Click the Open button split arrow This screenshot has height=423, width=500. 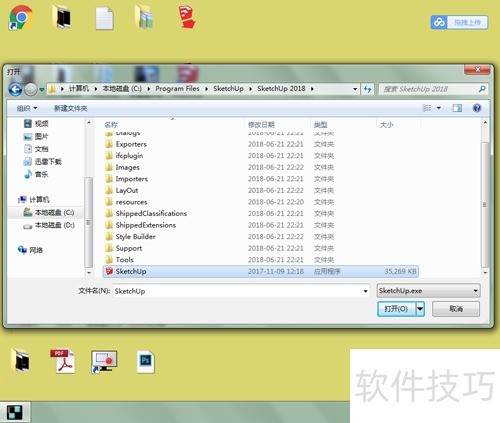[420, 309]
